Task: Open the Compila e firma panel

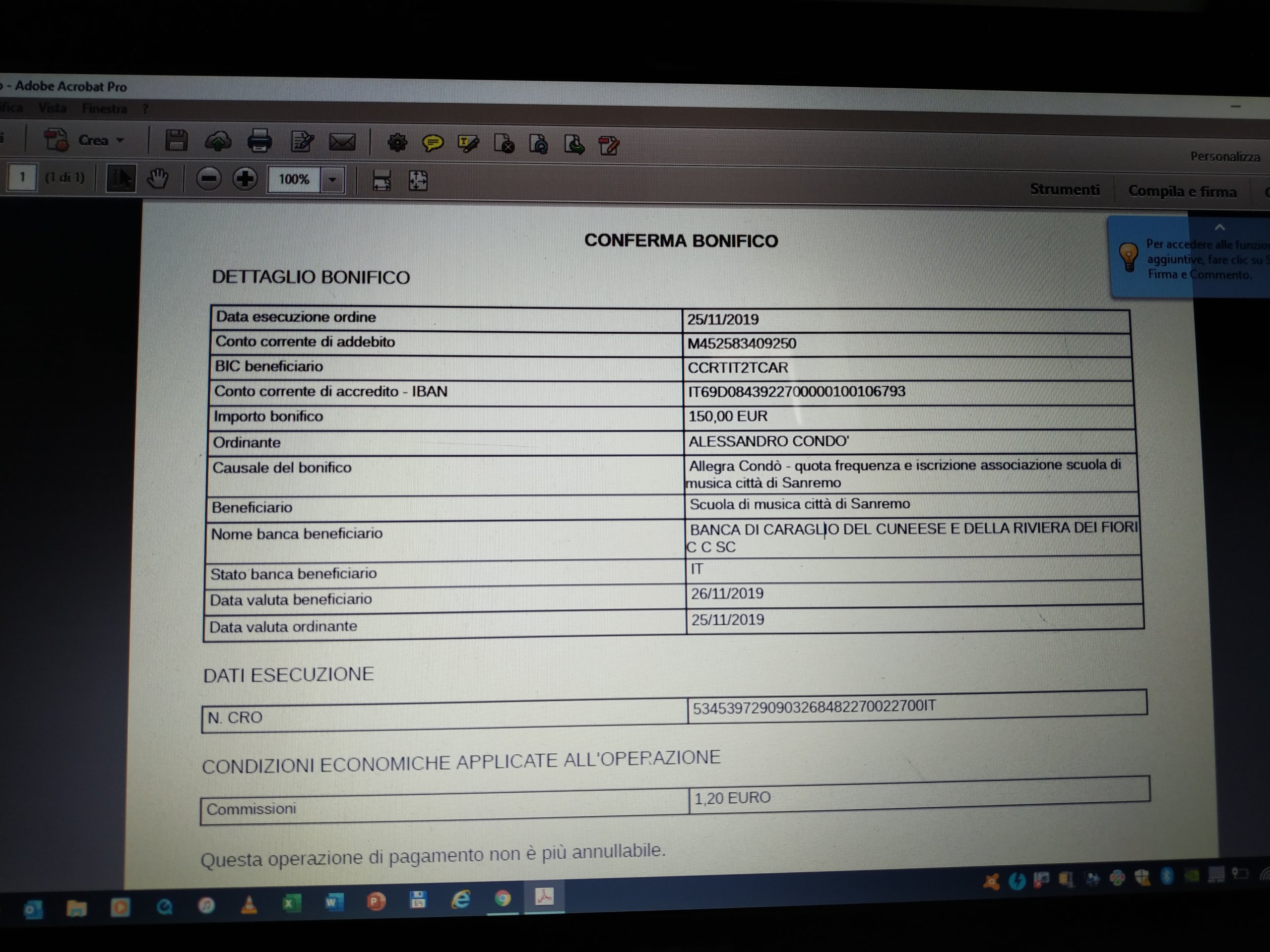Action: coord(1182,191)
